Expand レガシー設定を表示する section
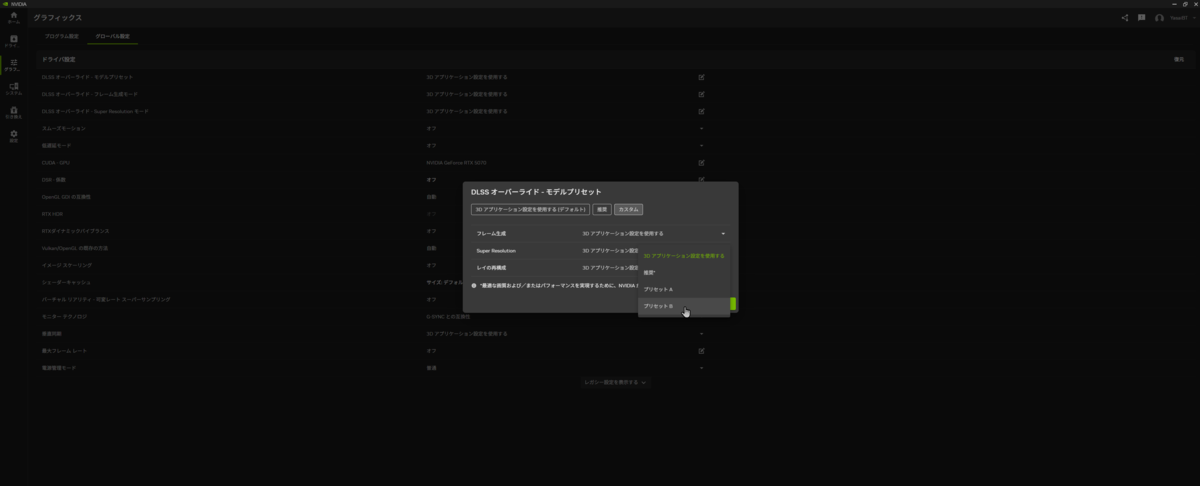 [x=615, y=382]
